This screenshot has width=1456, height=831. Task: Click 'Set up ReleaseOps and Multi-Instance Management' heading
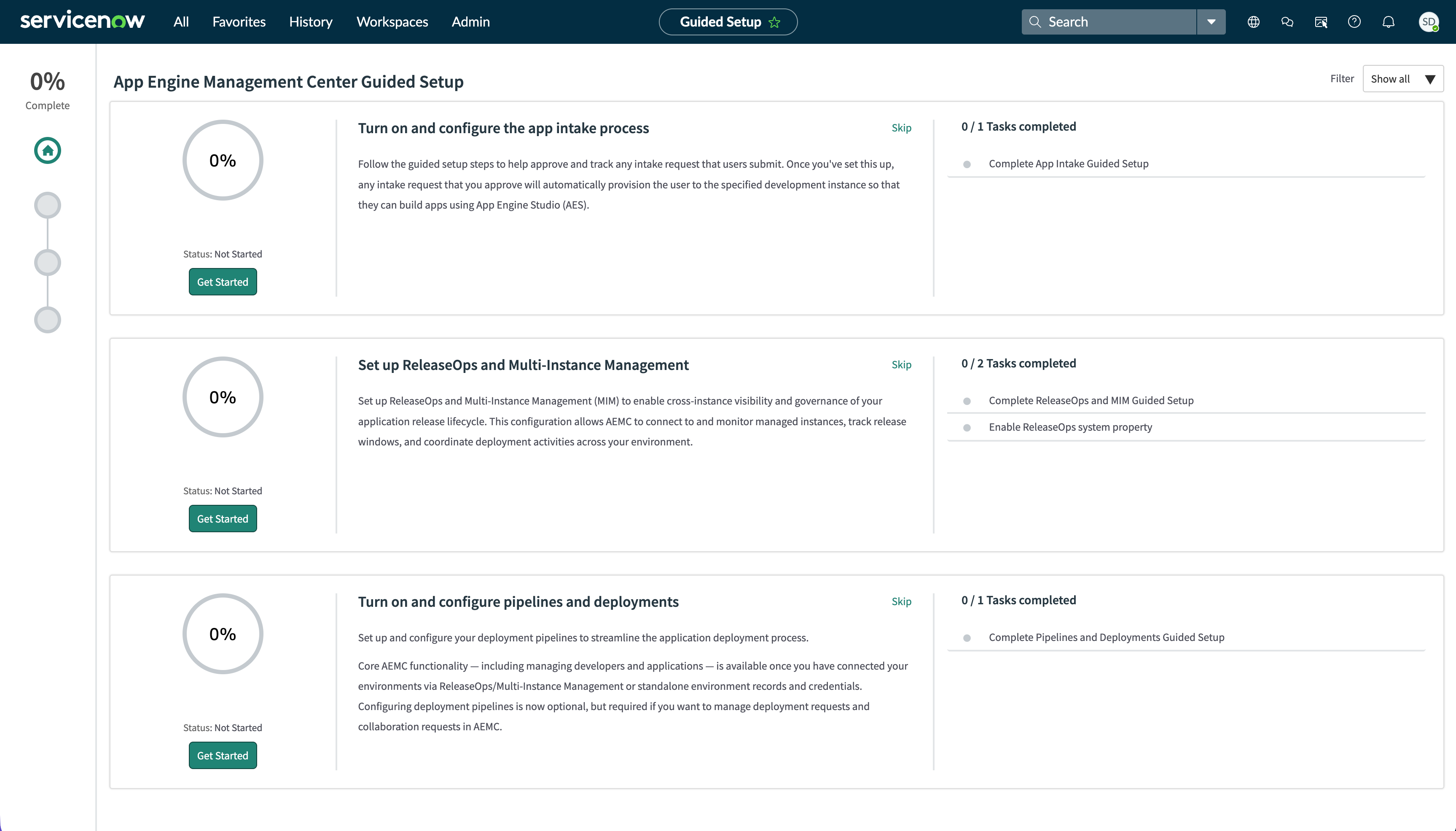(524, 365)
